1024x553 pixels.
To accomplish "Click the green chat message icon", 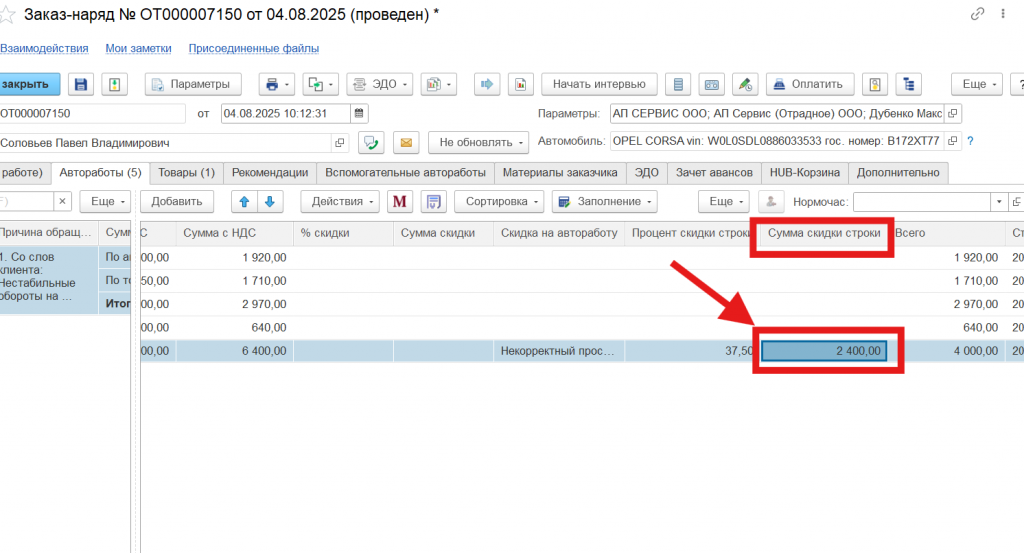I will 372,142.
